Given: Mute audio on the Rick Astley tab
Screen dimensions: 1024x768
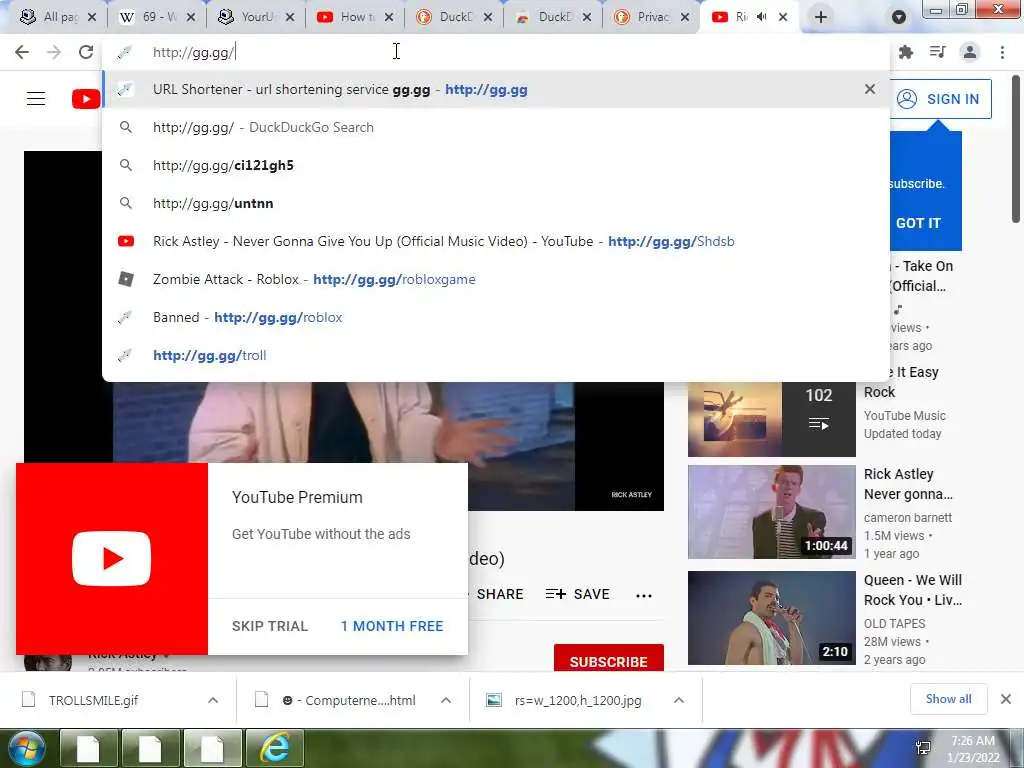Looking at the screenshot, I should click(x=761, y=17).
